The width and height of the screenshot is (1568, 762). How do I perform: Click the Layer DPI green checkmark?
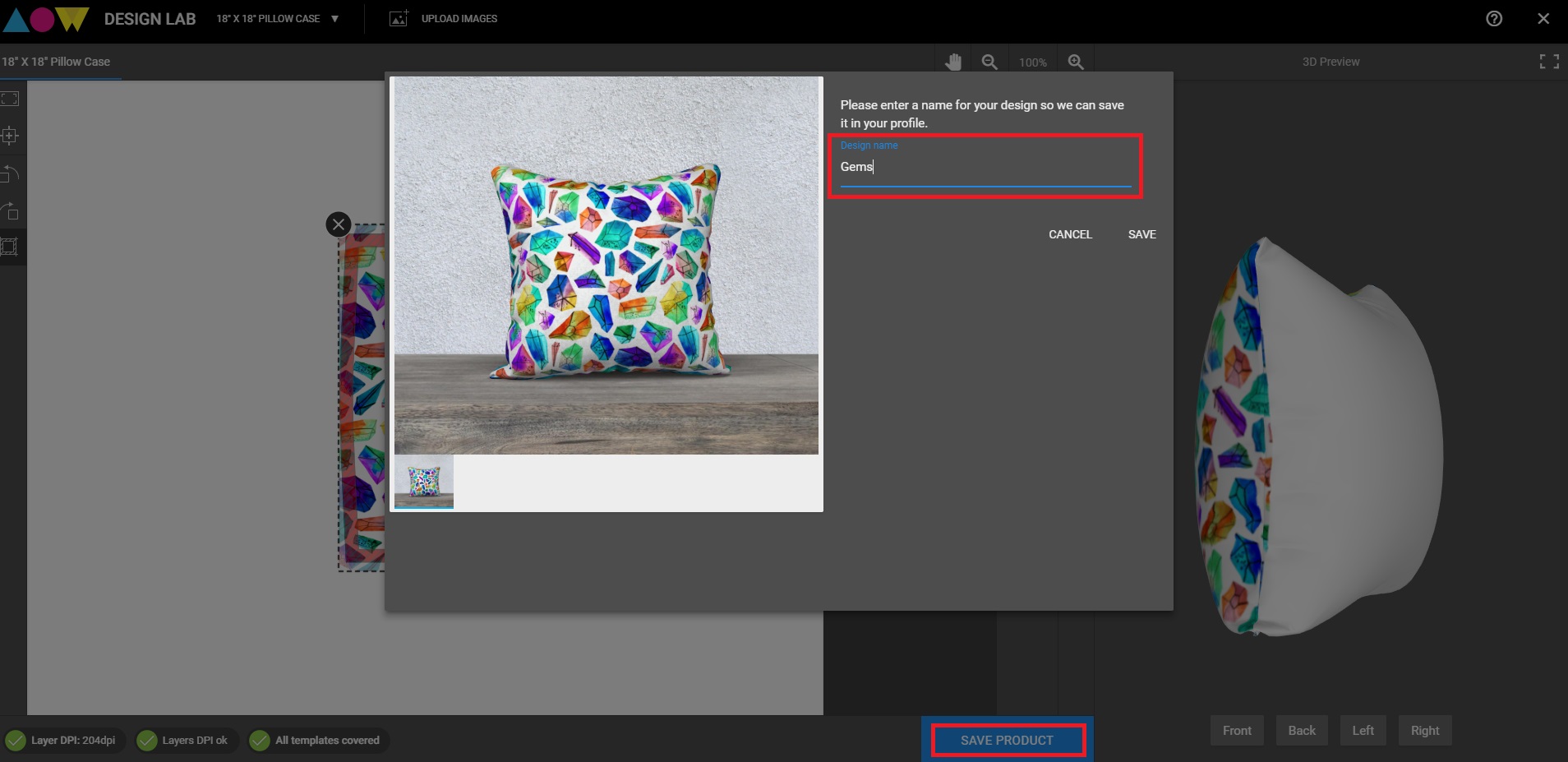[x=16, y=741]
